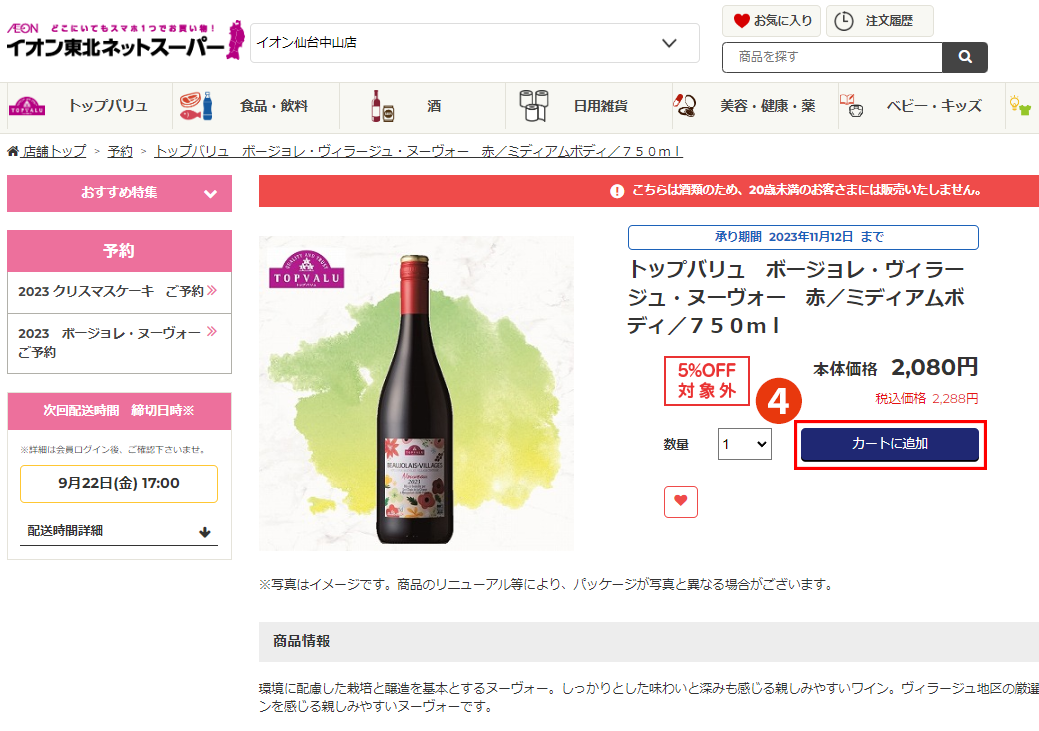1039x731 pixels.
Task: Open the 美容・健康・薬 category
Action: click(755, 106)
